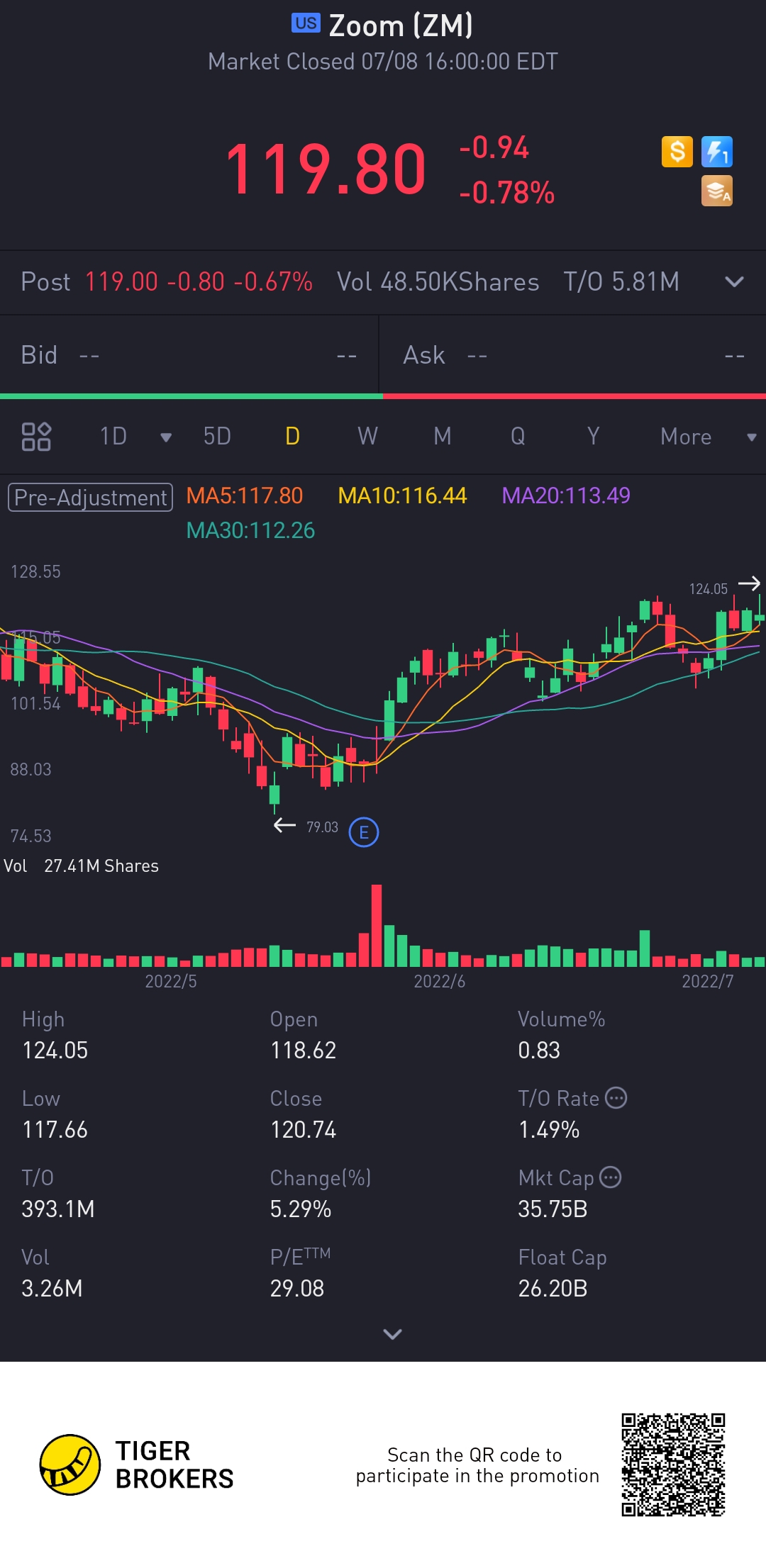The width and height of the screenshot is (766, 1568).
Task: Tap the MA5:117.80 indicator label
Action: coord(245,495)
